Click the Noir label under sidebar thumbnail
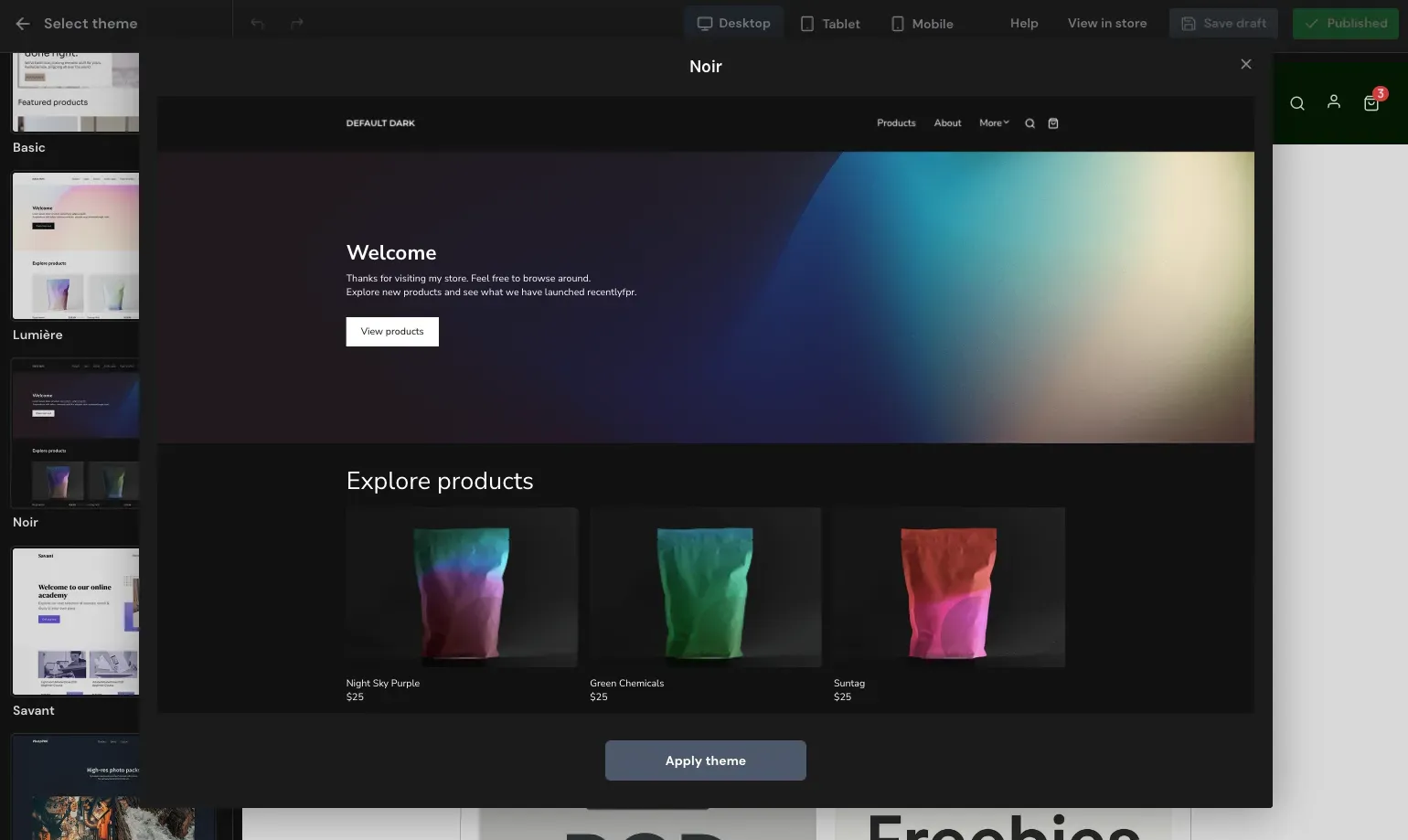This screenshot has width=1408, height=840. tap(26, 522)
